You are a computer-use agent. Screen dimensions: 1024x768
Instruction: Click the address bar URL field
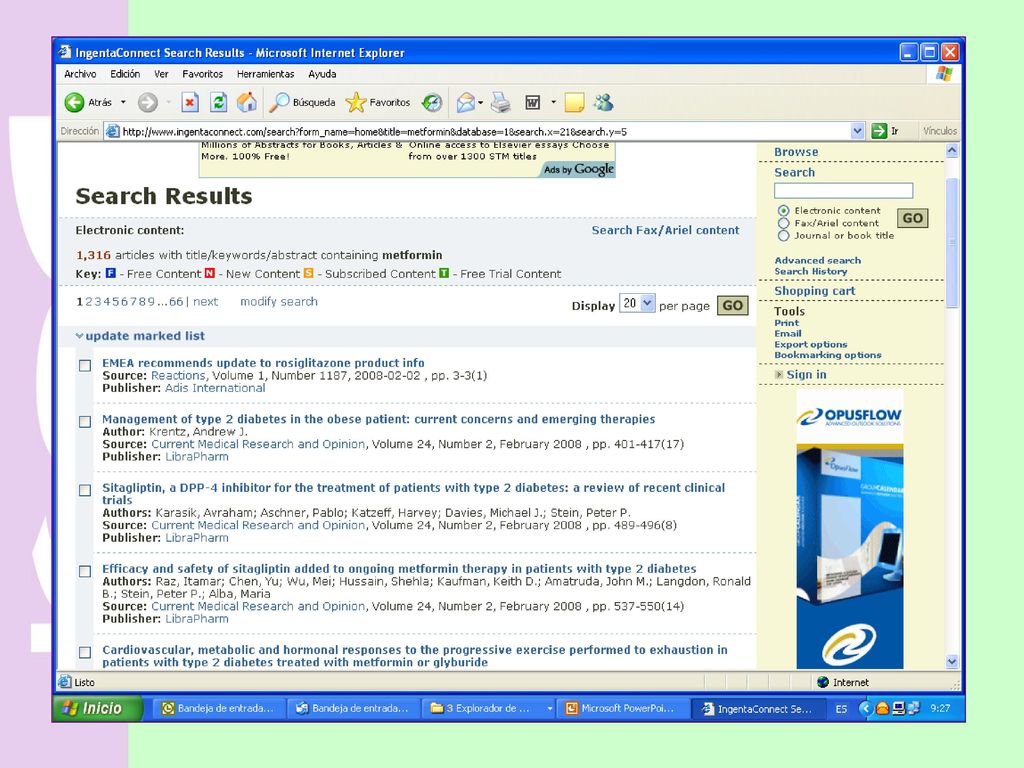pyautogui.click(x=486, y=131)
